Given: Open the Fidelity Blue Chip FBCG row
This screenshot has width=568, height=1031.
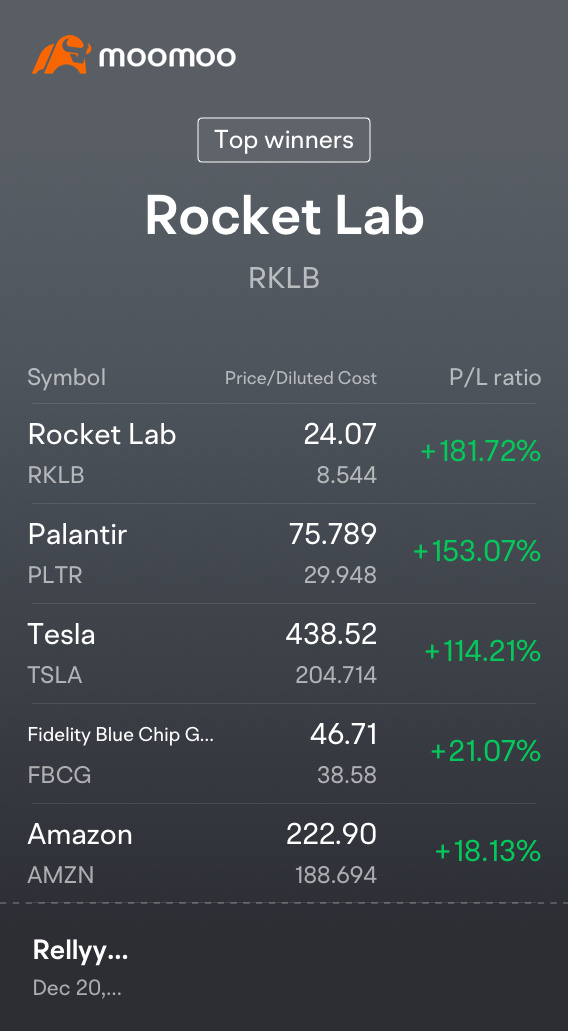Looking at the screenshot, I should coord(284,754).
